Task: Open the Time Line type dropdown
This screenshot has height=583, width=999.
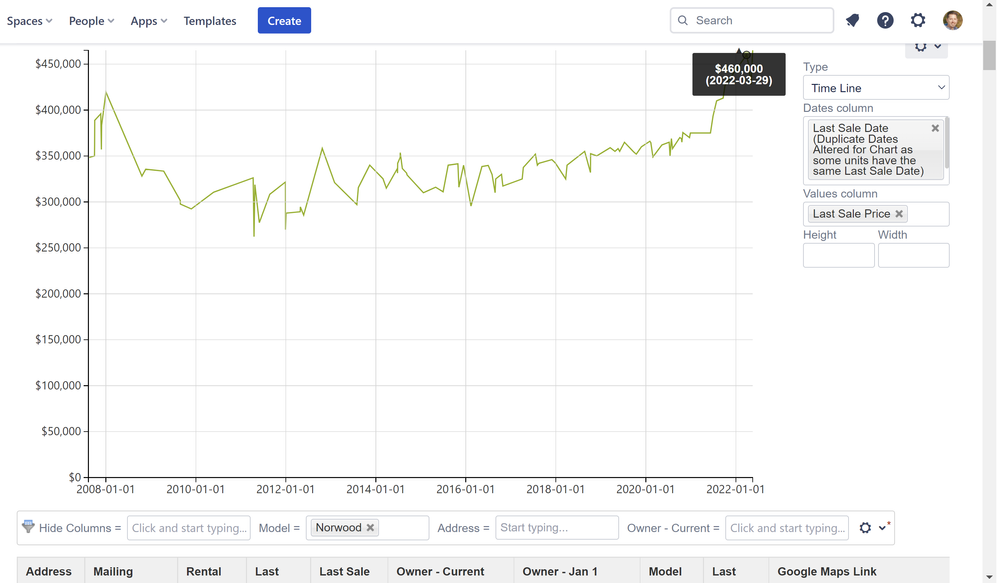Action: point(875,87)
